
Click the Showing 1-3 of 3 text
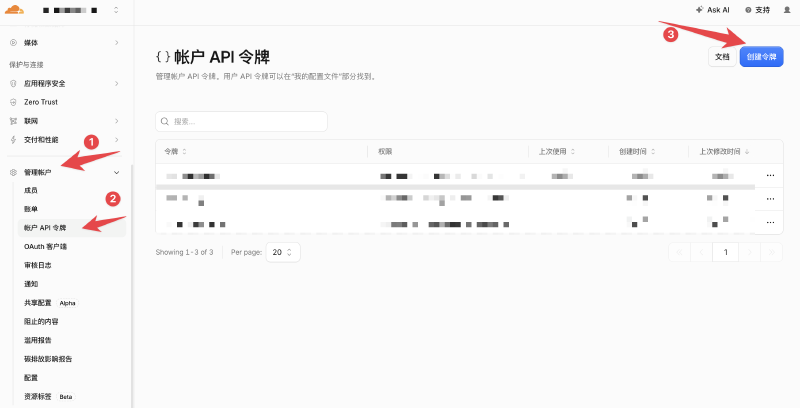[x=184, y=252]
